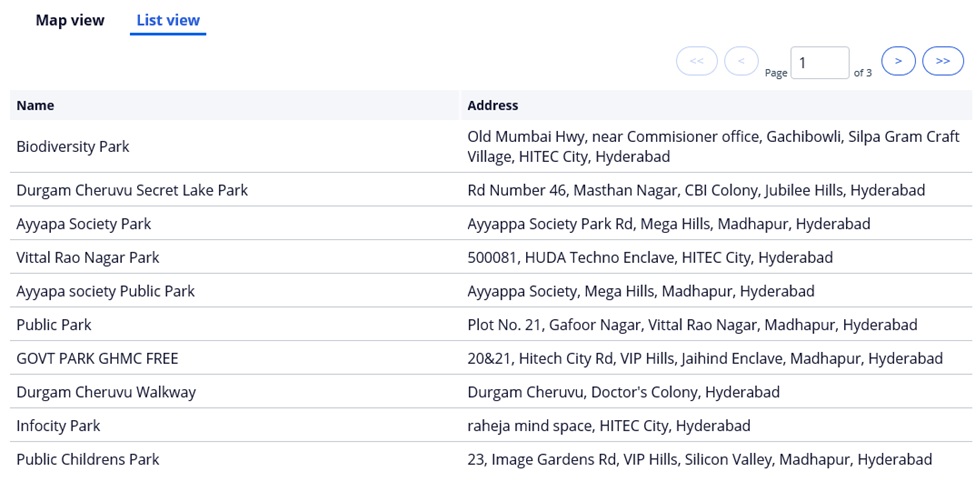The width and height of the screenshot is (975, 502).
Task: Select Ayyapa society Public Park entry
Action: click(491, 291)
